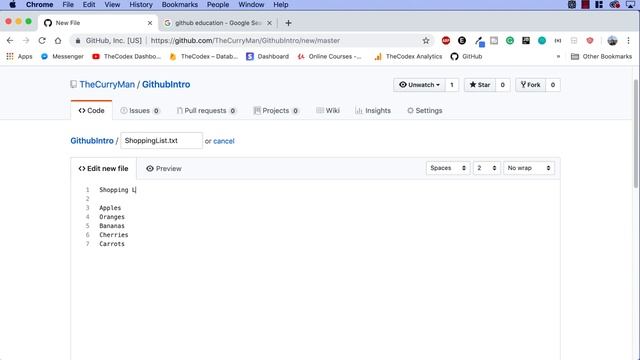The height and width of the screenshot is (360, 640).
Task: Close the github education search tab
Action: pyautogui.click(x=269, y=23)
